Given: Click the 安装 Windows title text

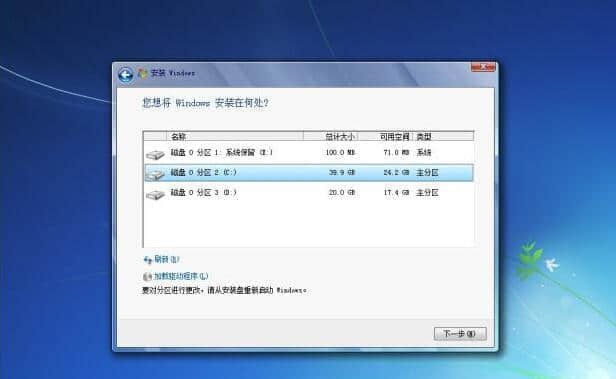Looking at the screenshot, I should coord(172,73).
